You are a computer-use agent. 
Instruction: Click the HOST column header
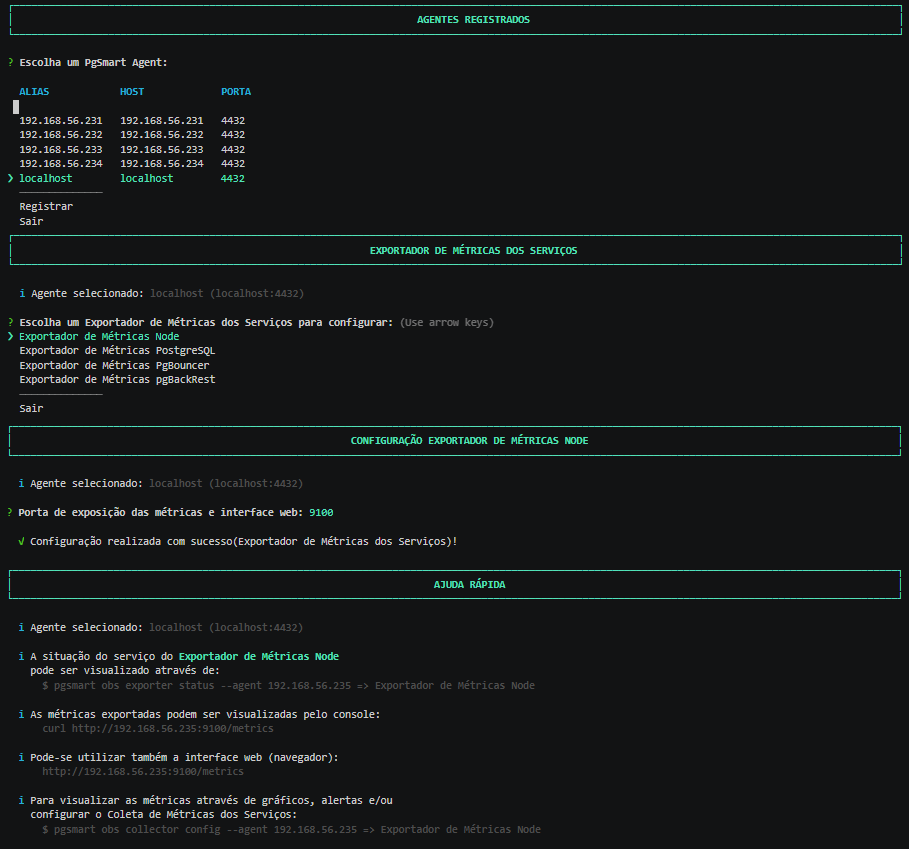tap(132, 92)
